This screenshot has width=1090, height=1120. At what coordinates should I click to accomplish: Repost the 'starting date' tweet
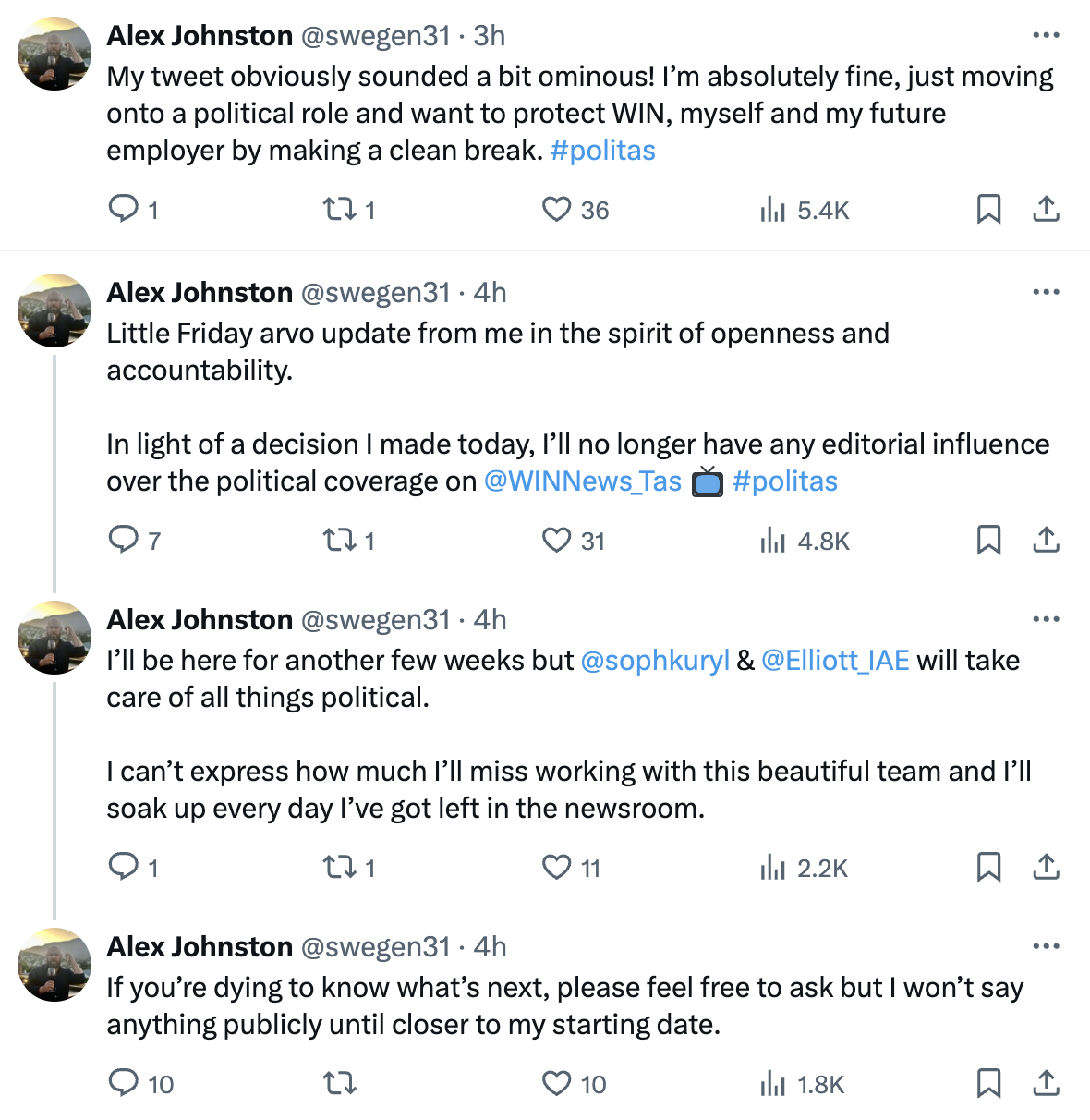(x=339, y=1083)
